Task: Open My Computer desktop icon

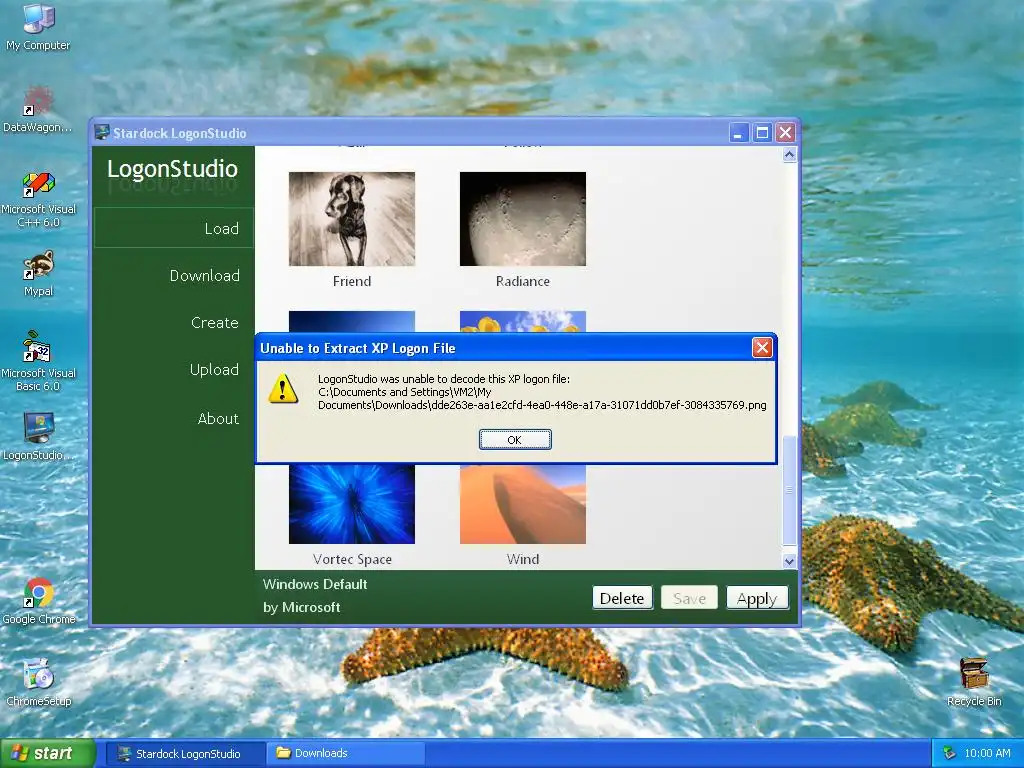Action: pos(38,26)
